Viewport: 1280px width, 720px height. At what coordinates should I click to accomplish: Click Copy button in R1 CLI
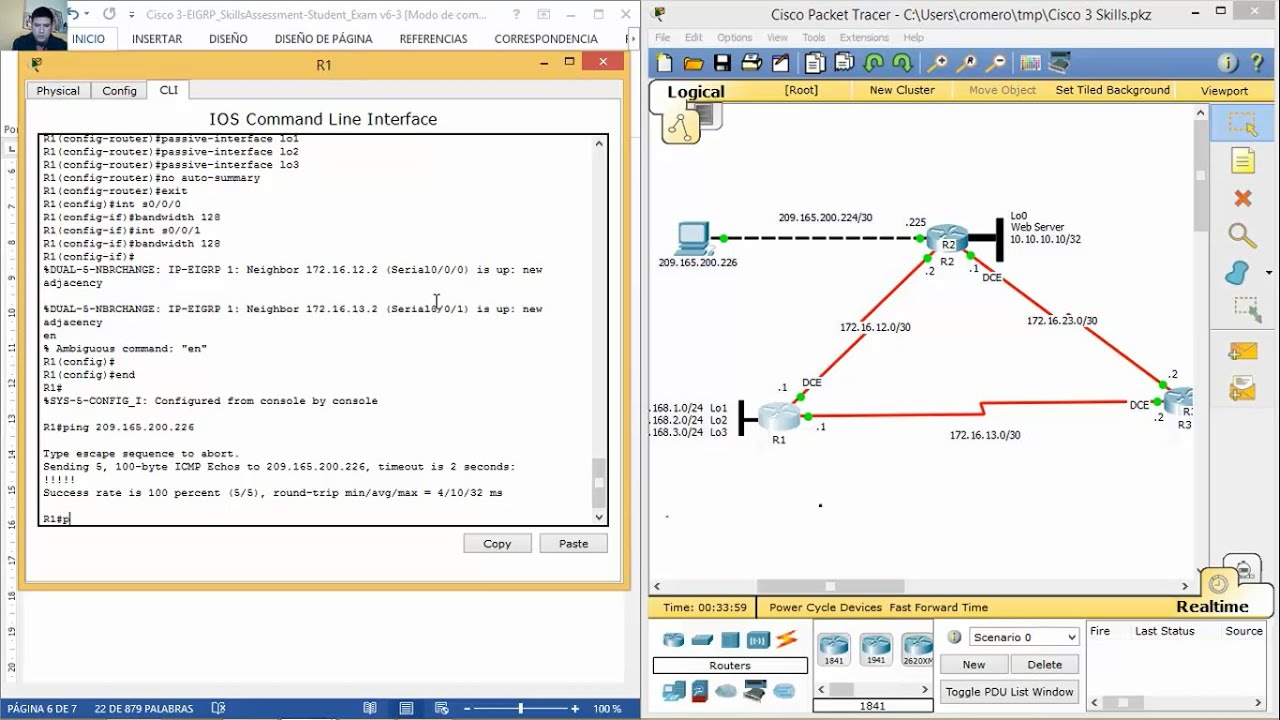[497, 543]
